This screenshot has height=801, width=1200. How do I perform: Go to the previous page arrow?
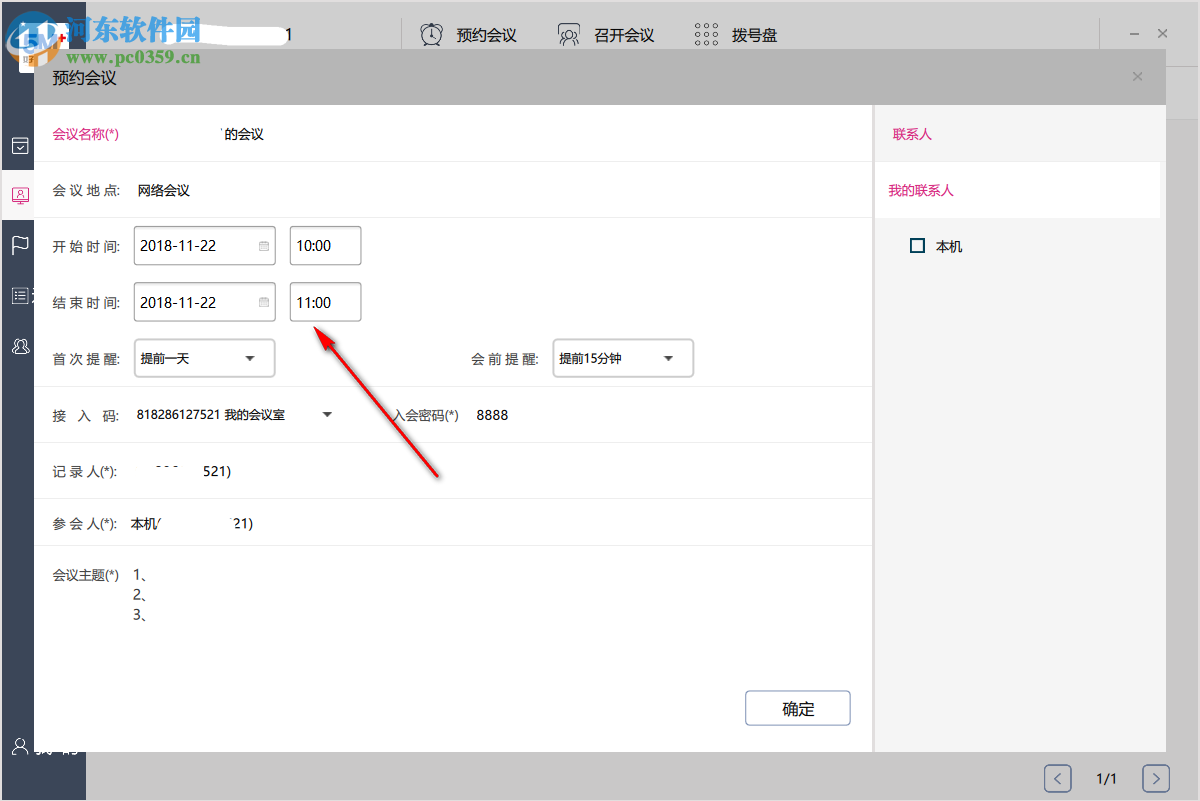(1058, 778)
